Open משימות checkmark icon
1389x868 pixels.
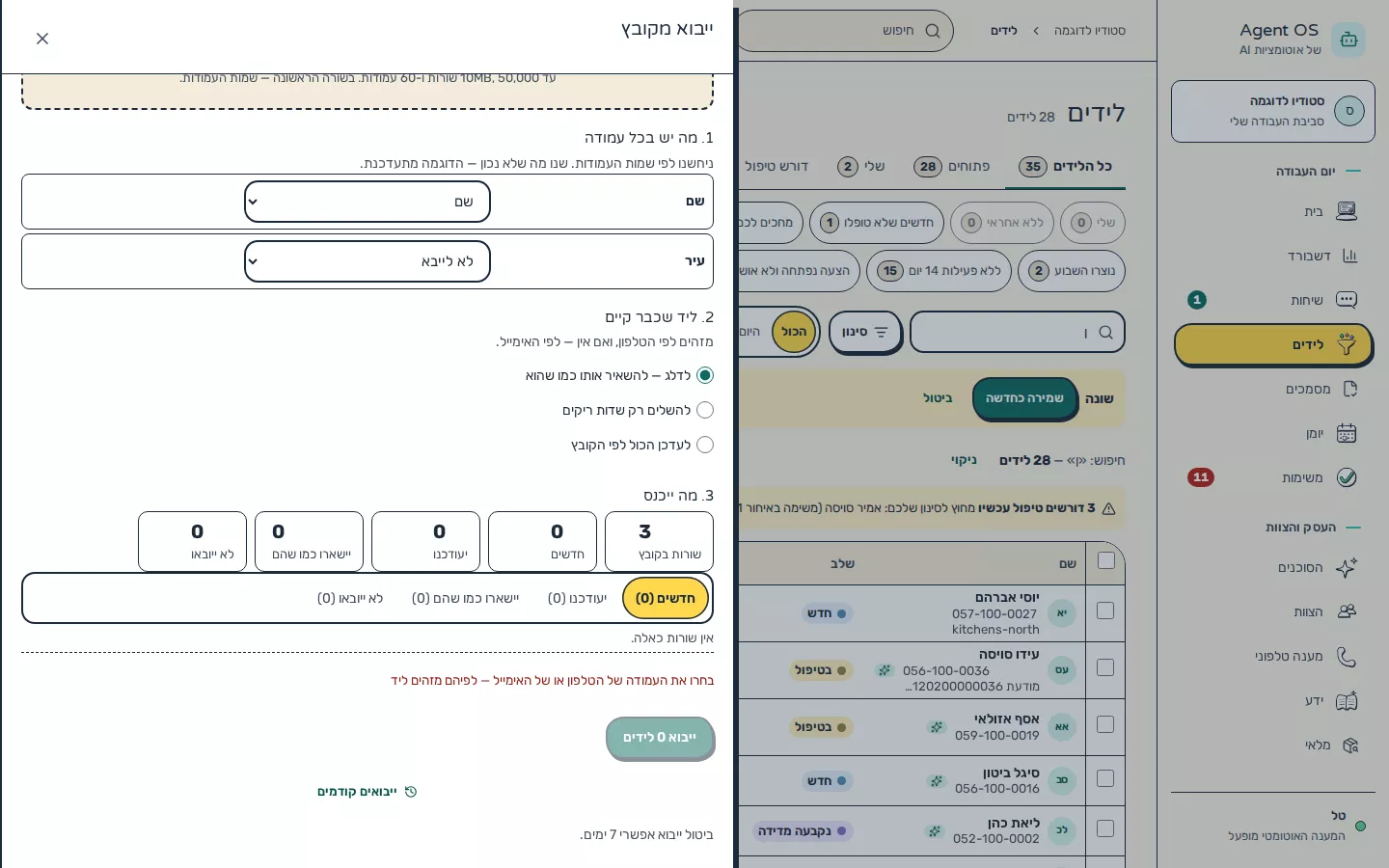1347,477
